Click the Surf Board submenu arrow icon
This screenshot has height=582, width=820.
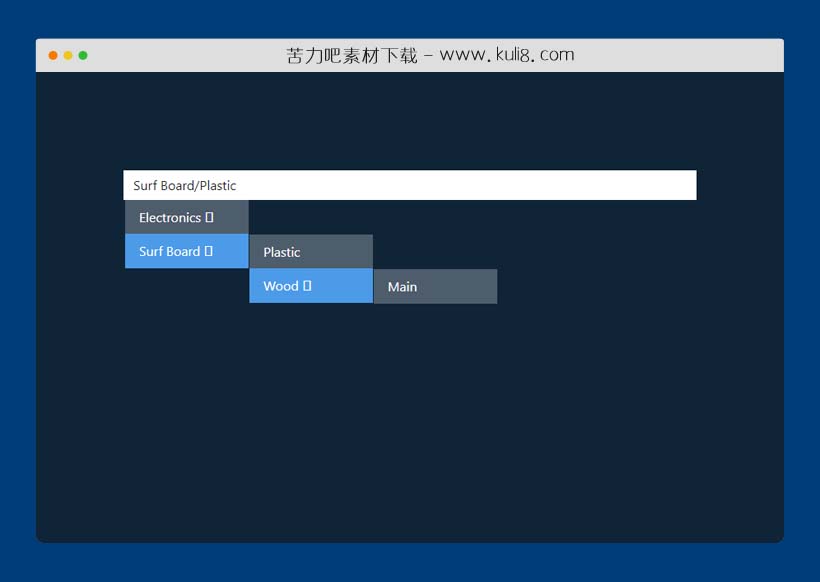click(x=208, y=252)
